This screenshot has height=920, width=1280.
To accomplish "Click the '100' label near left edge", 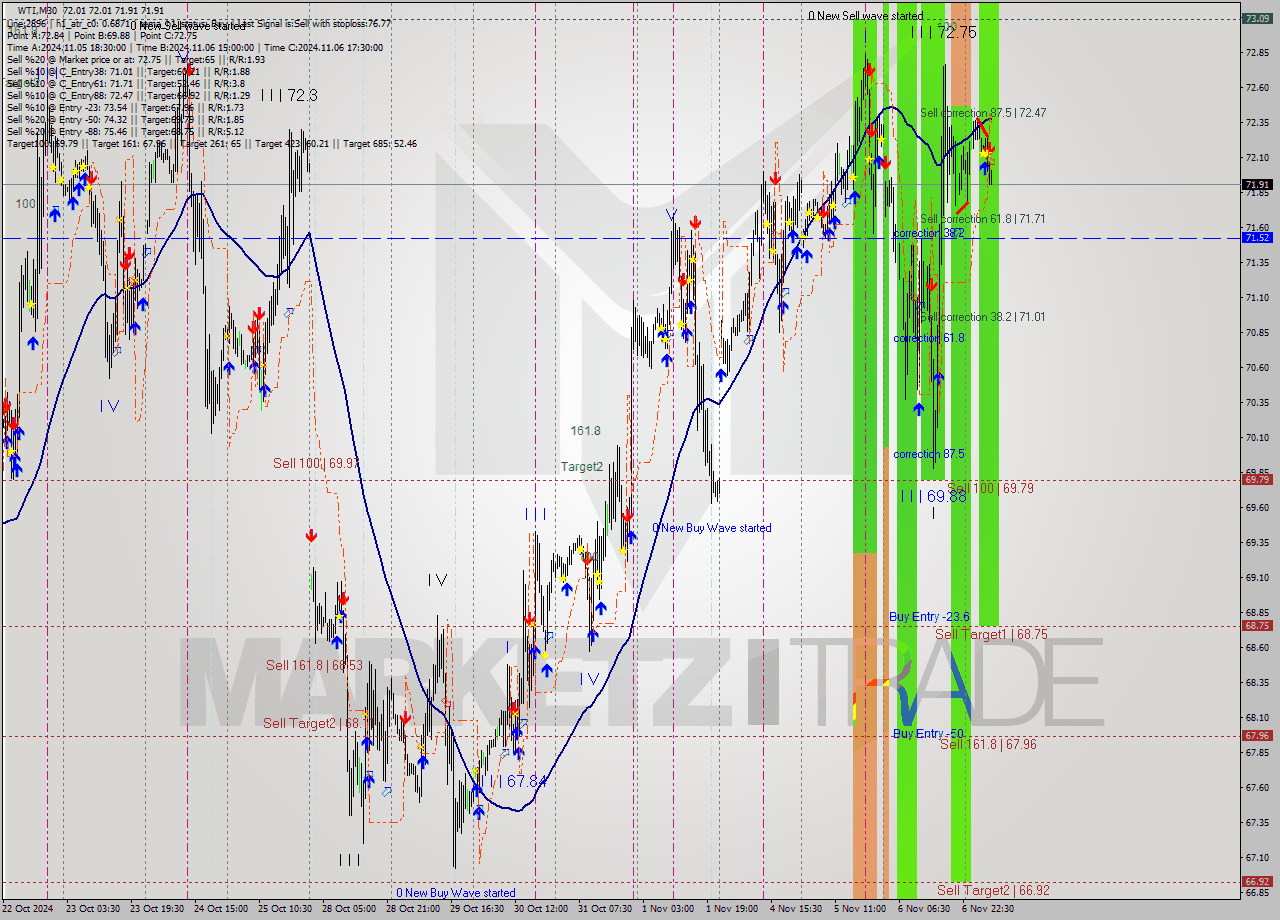I will (x=25, y=203).
